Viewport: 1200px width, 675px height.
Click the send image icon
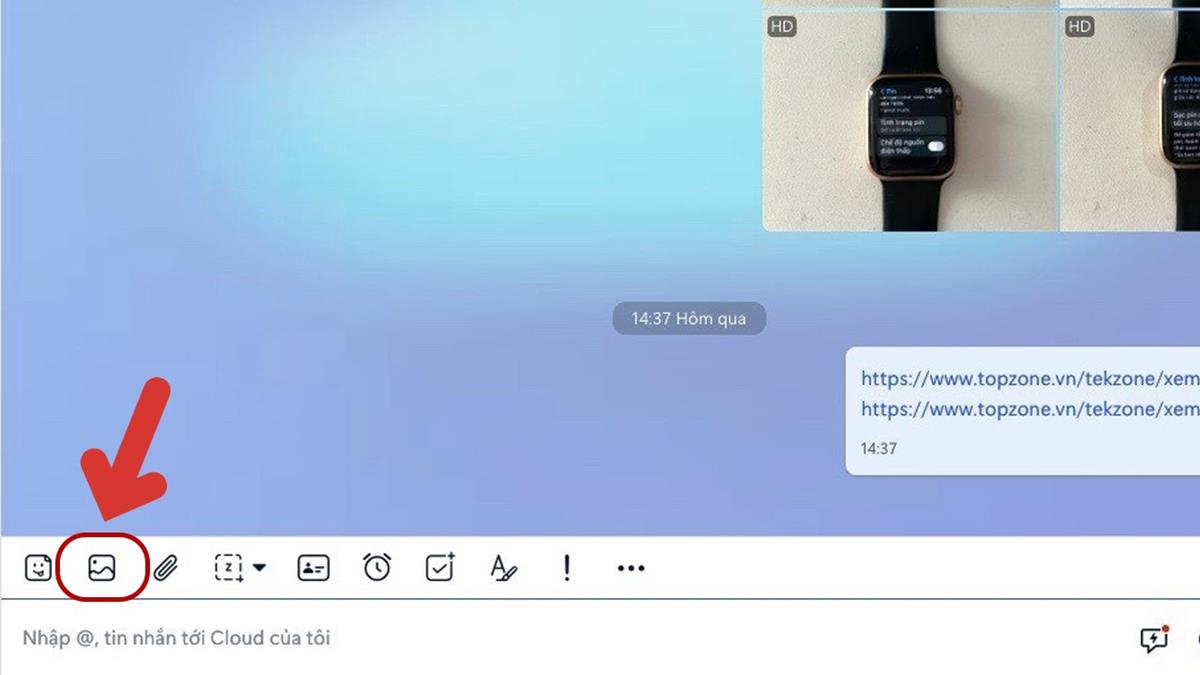click(102, 568)
